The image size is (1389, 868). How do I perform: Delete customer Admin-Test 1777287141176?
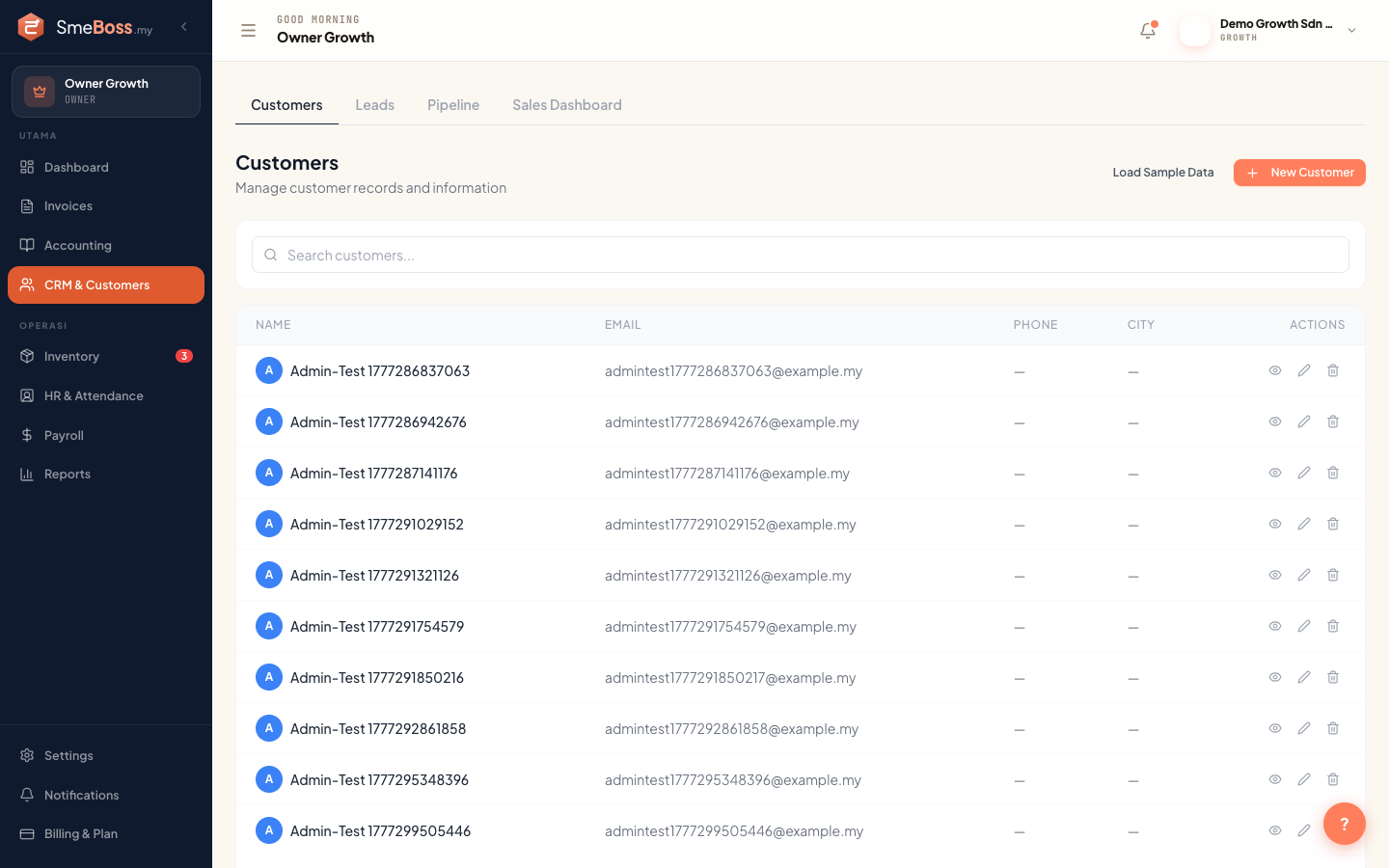point(1333,473)
